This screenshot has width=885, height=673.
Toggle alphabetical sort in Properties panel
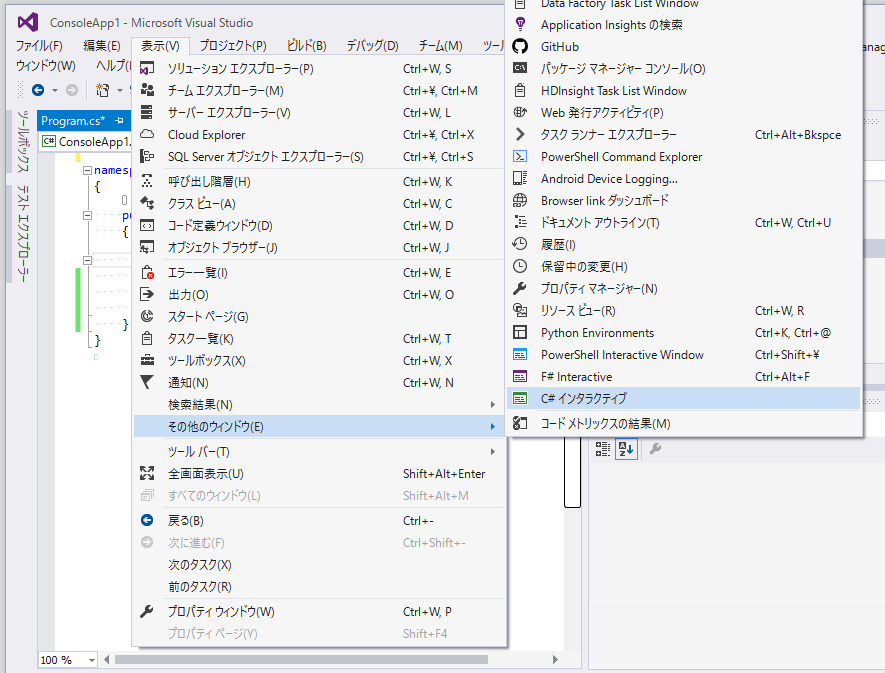click(x=626, y=449)
